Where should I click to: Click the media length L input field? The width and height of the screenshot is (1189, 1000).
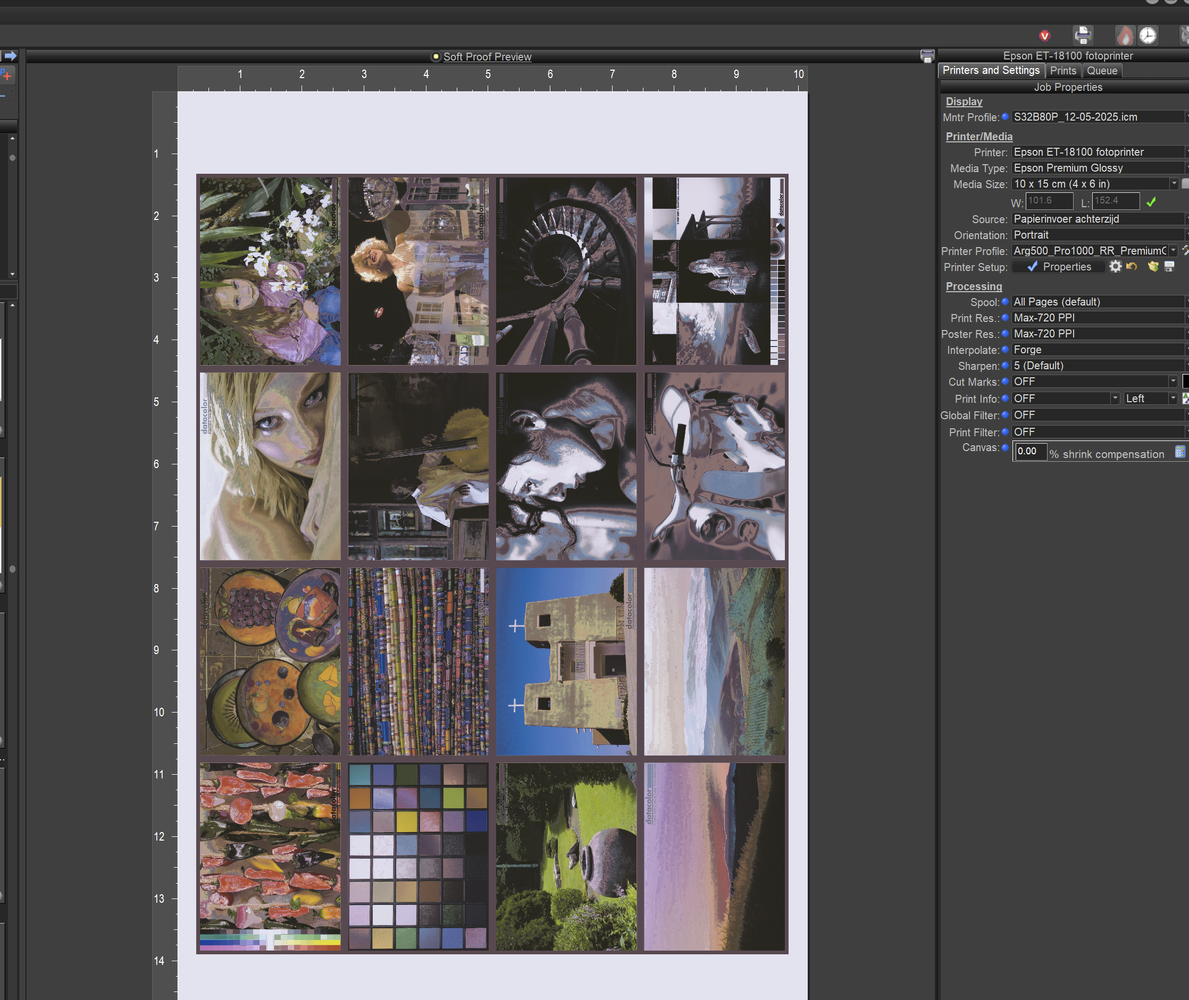(x=1115, y=201)
